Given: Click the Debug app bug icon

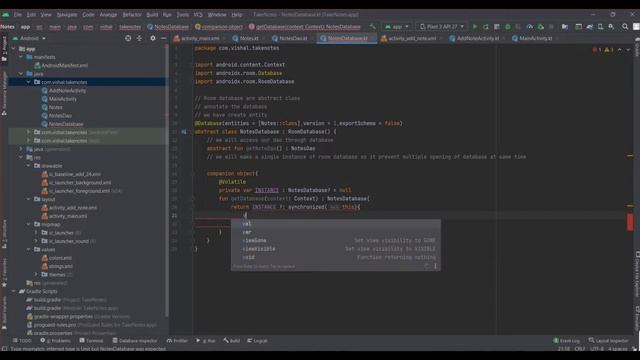Looking at the screenshot, I should pos(508,27).
